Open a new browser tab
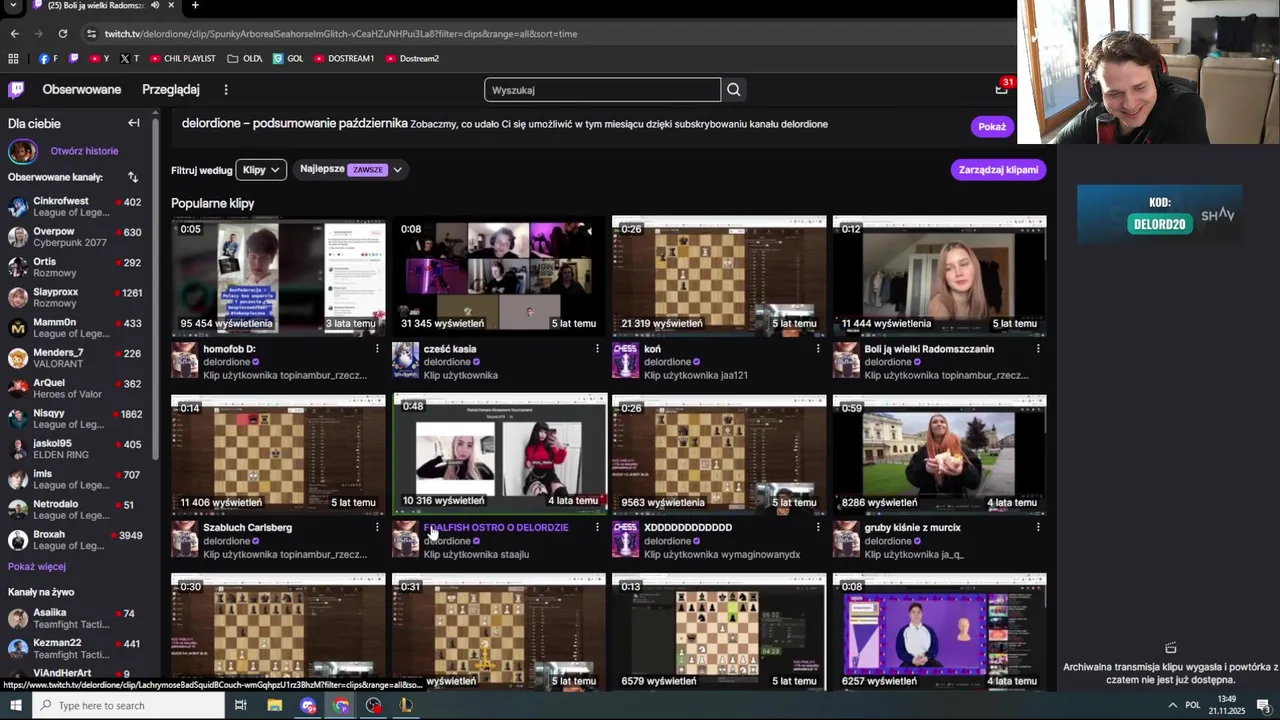This screenshot has width=1280, height=720. point(195,5)
